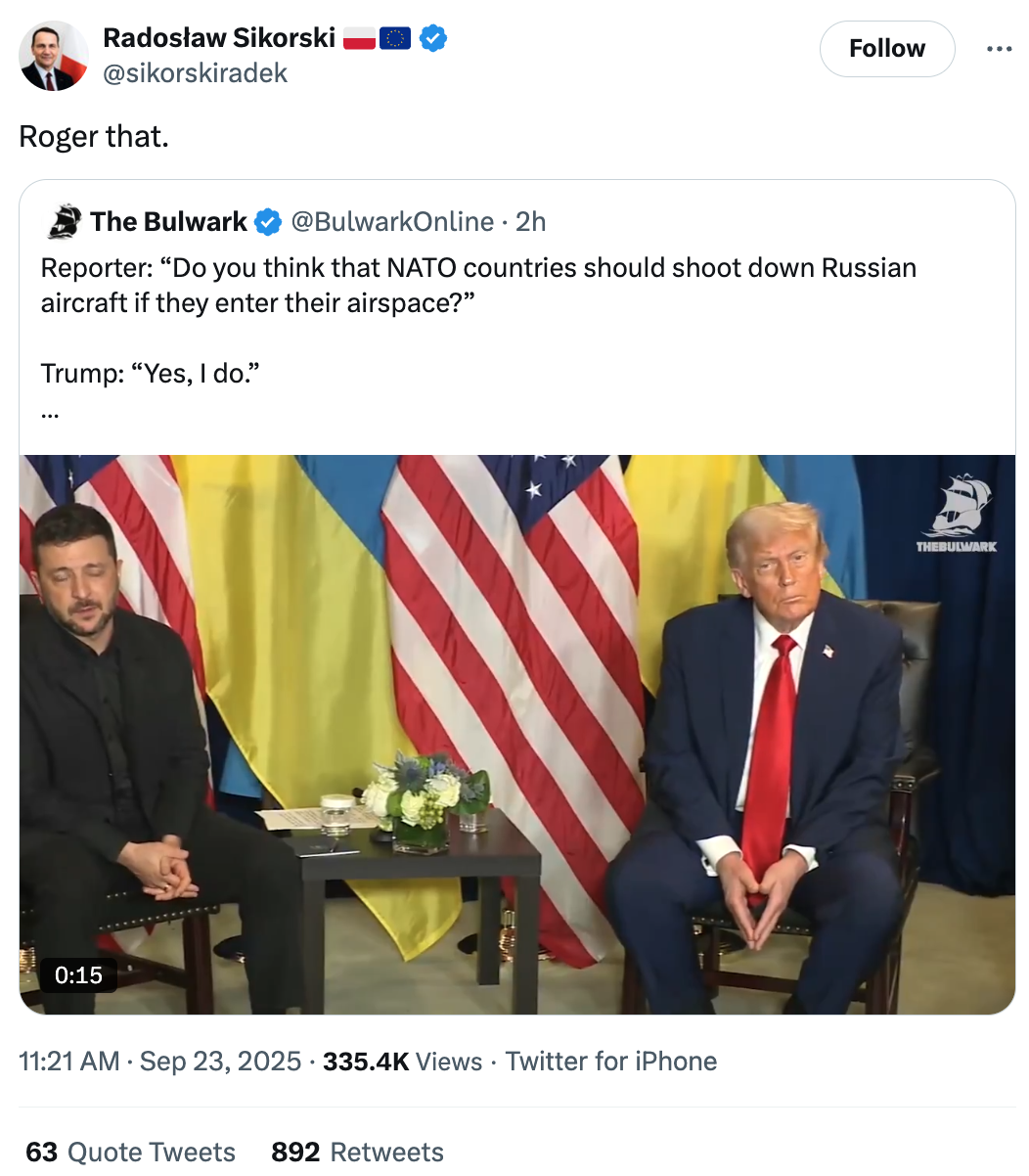View the 63 Quote Tweets list
1029x1176 pixels.
pyautogui.click(x=131, y=1152)
